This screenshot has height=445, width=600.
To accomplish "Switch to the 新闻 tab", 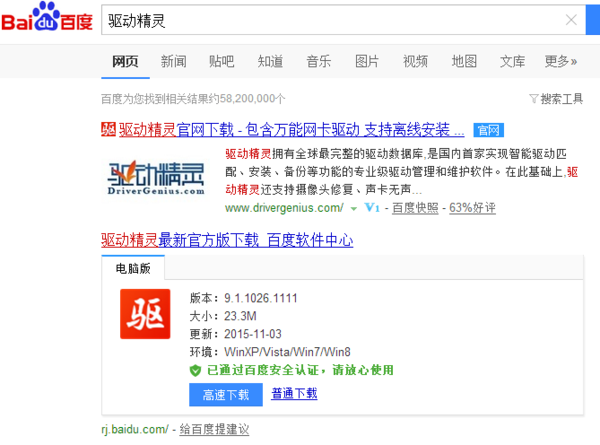I will [173, 61].
